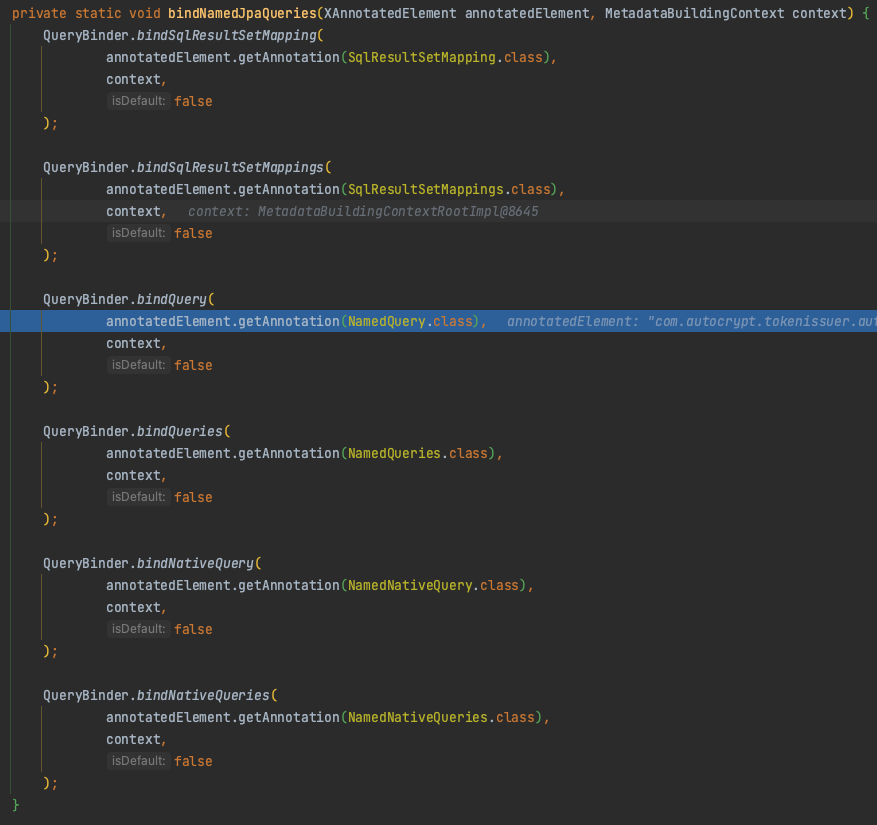877x825 pixels.
Task: Click the bindSqlResultSetMappings( method call
Action: 234,167
